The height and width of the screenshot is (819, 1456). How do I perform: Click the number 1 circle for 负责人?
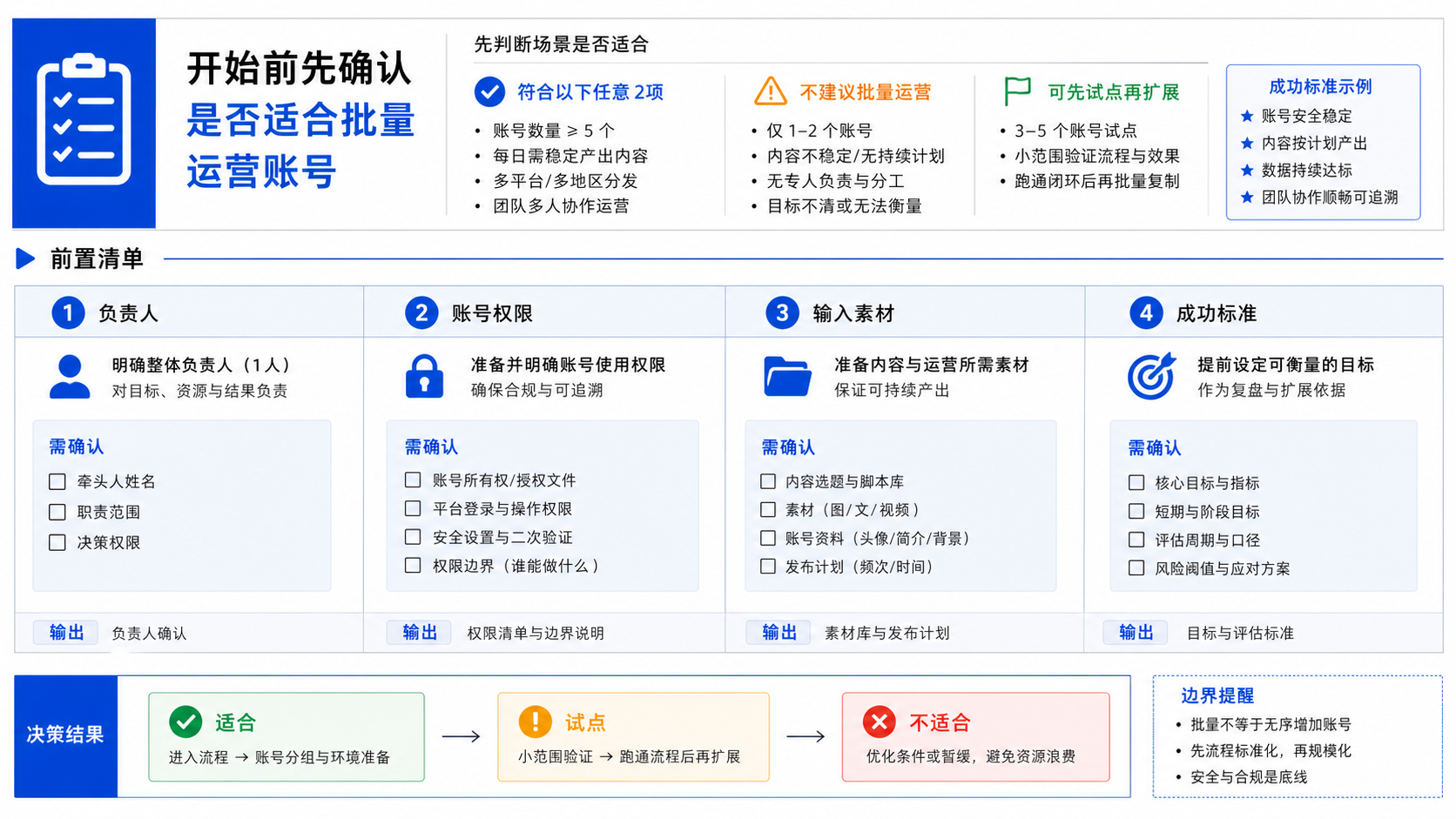[x=68, y=312]
